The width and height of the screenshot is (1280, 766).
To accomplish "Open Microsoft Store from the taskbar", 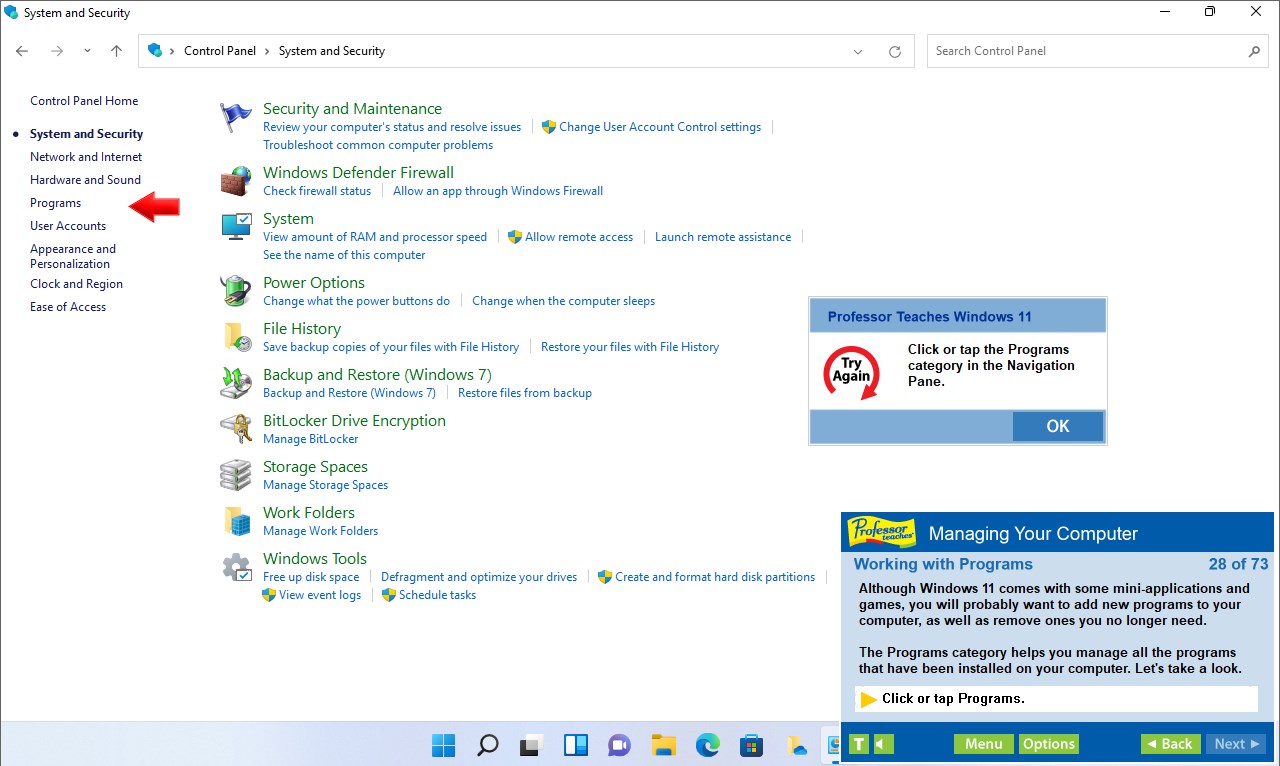I will pyautogui.click(x=751, y=745).
